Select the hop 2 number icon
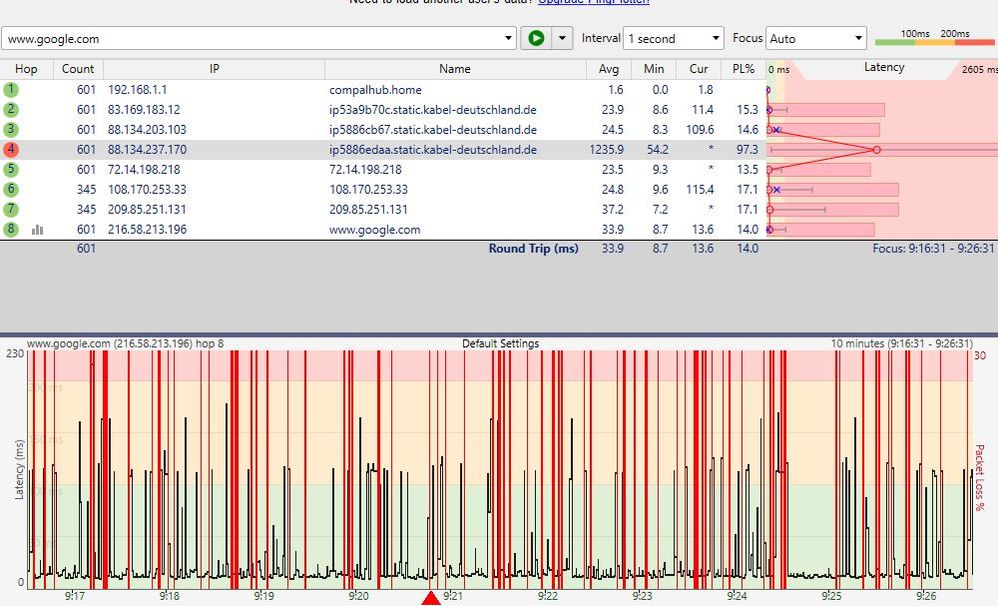The width and height of the screenshot is (998, 606). pos(11,110)
